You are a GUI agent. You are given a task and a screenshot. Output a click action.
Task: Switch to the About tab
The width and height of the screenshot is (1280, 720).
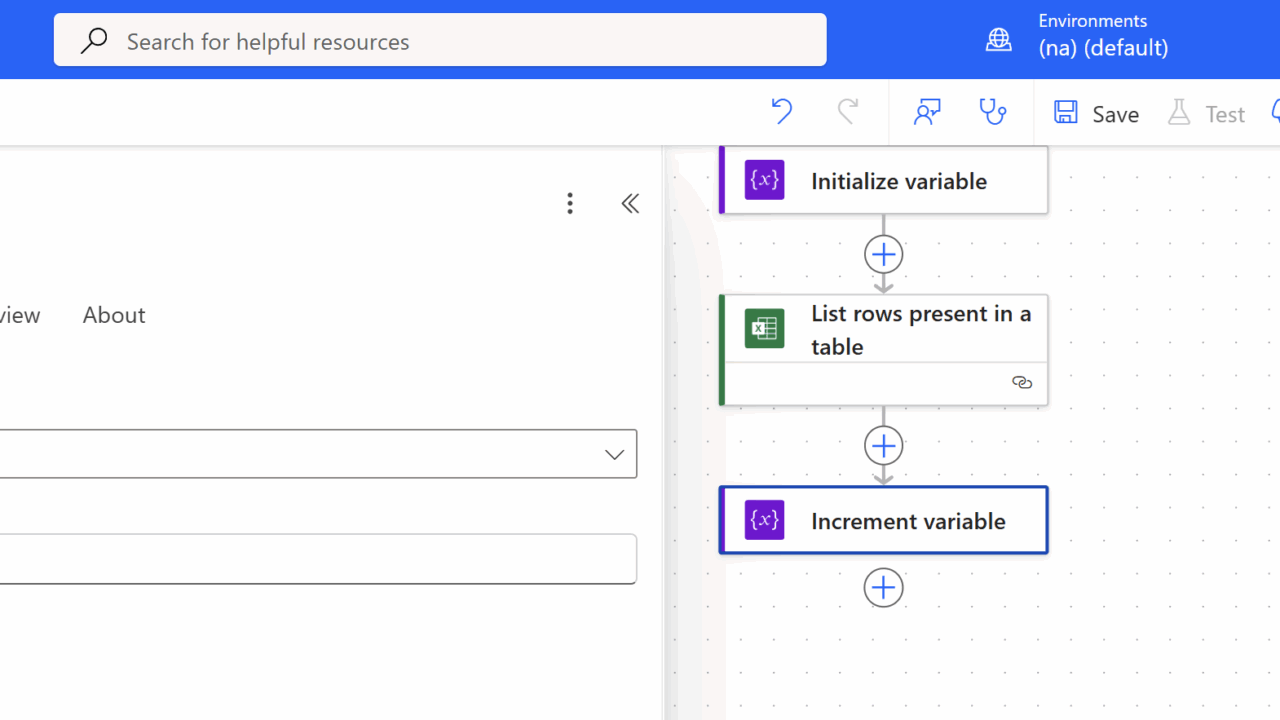pos(114,315)
